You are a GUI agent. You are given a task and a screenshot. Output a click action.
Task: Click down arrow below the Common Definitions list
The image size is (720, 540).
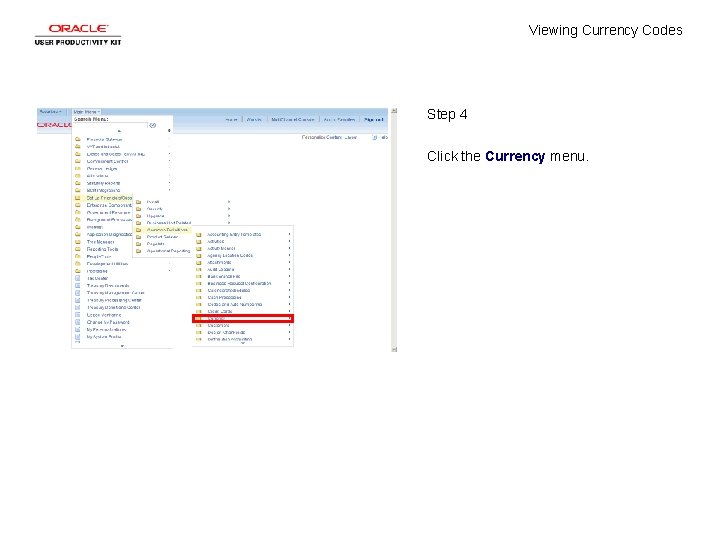(x=243, y=343)
